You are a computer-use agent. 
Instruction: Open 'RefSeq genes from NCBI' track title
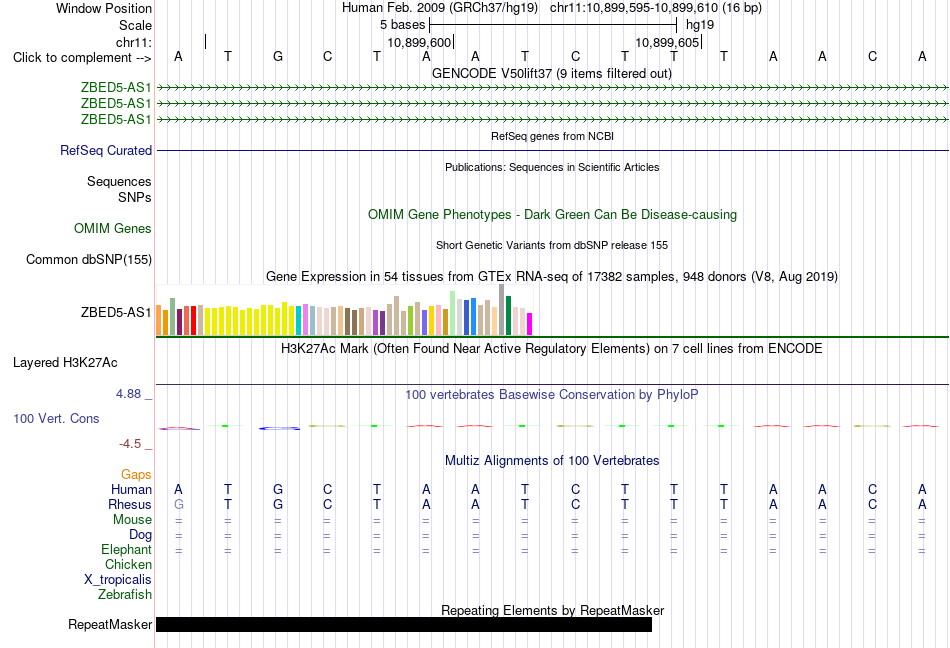(552, 136)
